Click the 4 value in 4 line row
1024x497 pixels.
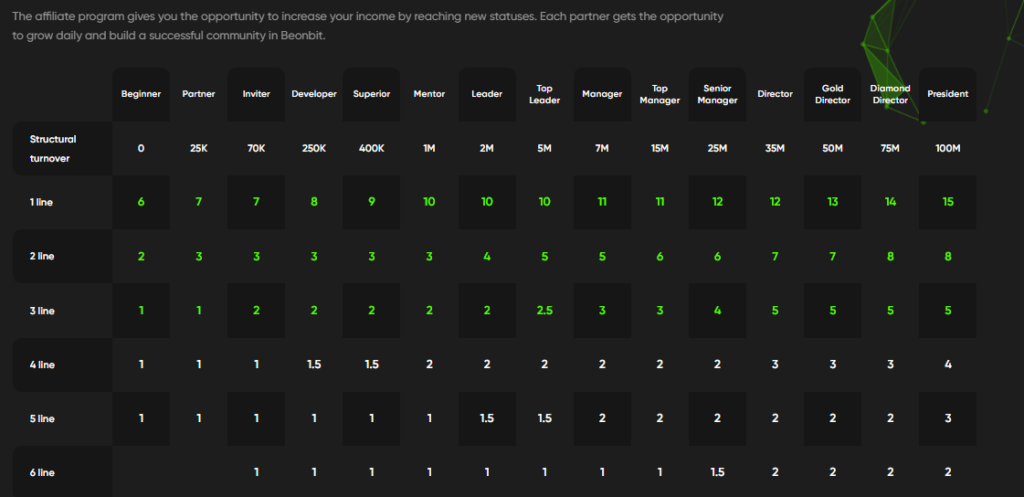947,364
